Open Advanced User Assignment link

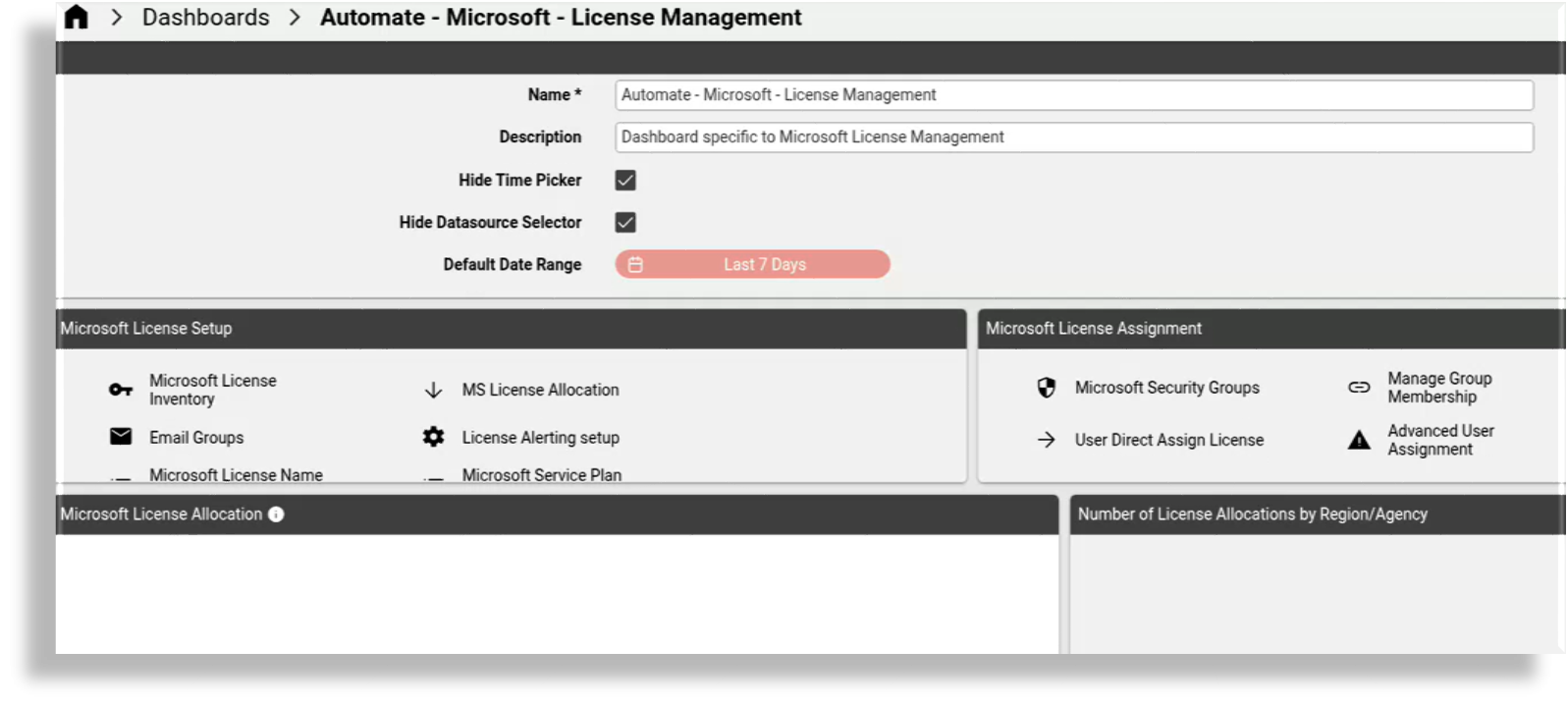click(x=1440, y=440)
